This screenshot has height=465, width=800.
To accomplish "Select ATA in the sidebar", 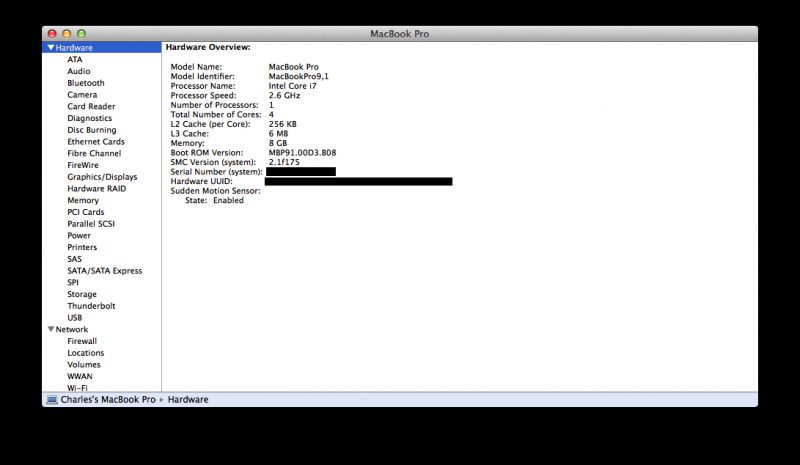I will click(x=74, y=59).
